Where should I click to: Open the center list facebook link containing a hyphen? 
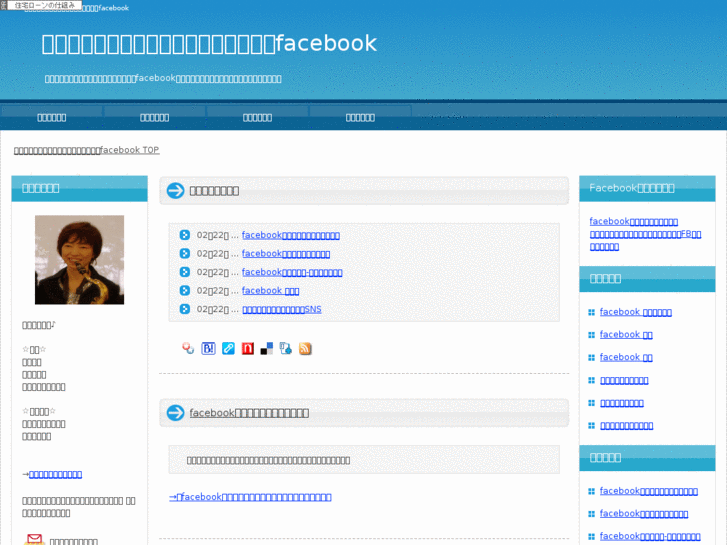pyautogui.click(x=292, y=272)
